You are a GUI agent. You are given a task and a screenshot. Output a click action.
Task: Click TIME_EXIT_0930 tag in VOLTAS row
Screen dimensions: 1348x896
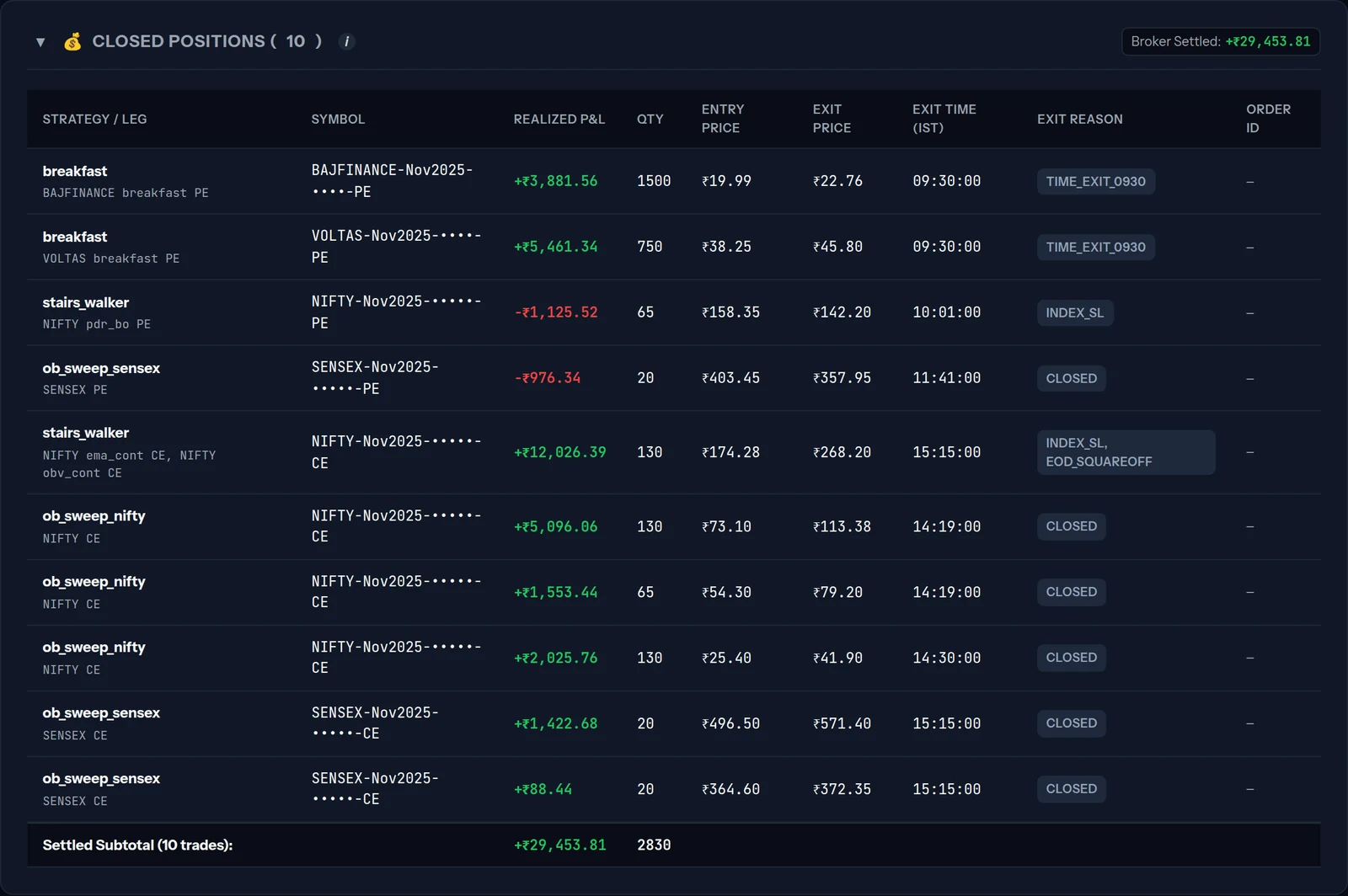click(x=1095, y=247)
